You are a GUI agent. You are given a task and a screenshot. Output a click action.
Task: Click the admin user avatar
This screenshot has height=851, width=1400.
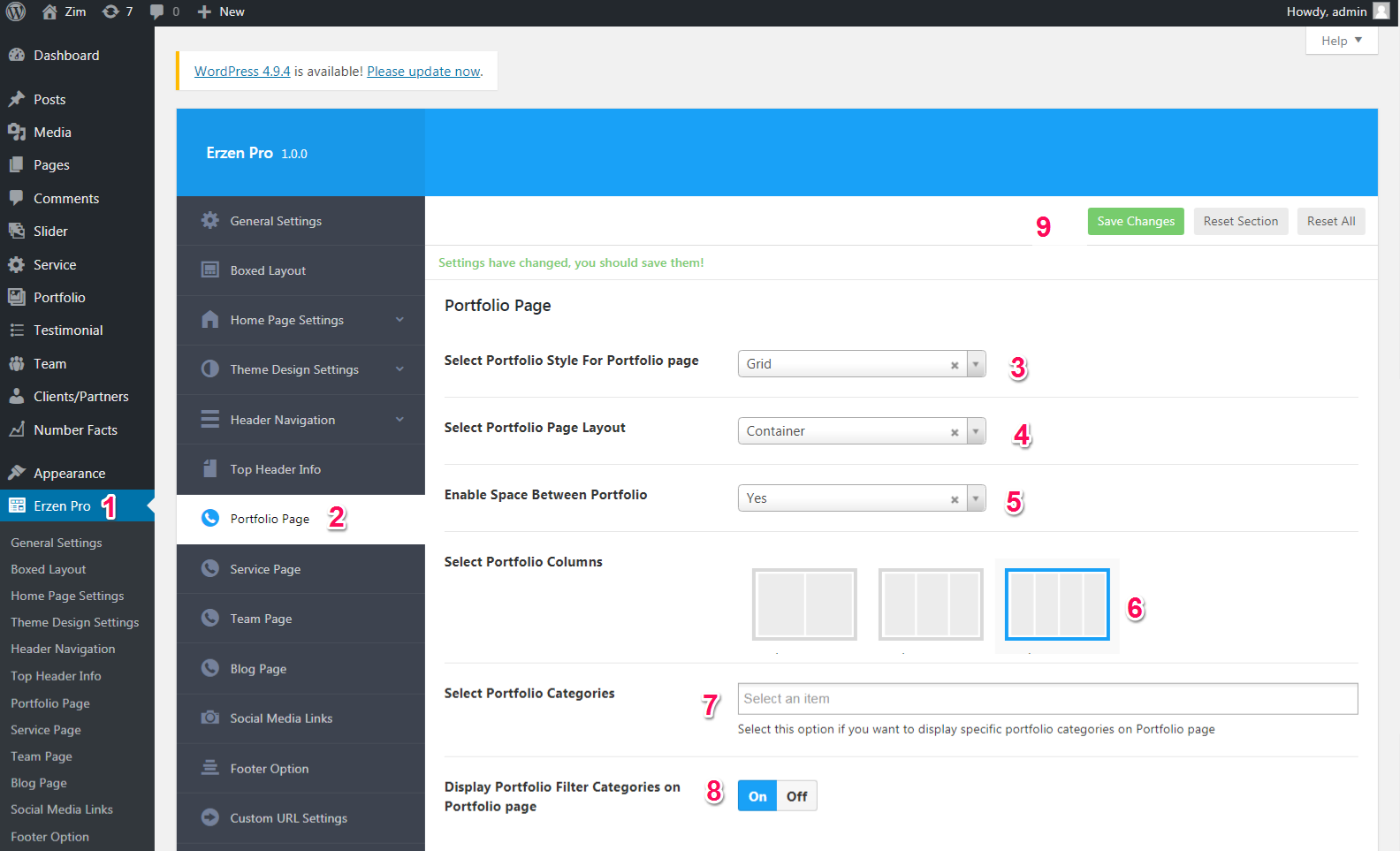click(x=1381, y=11)
